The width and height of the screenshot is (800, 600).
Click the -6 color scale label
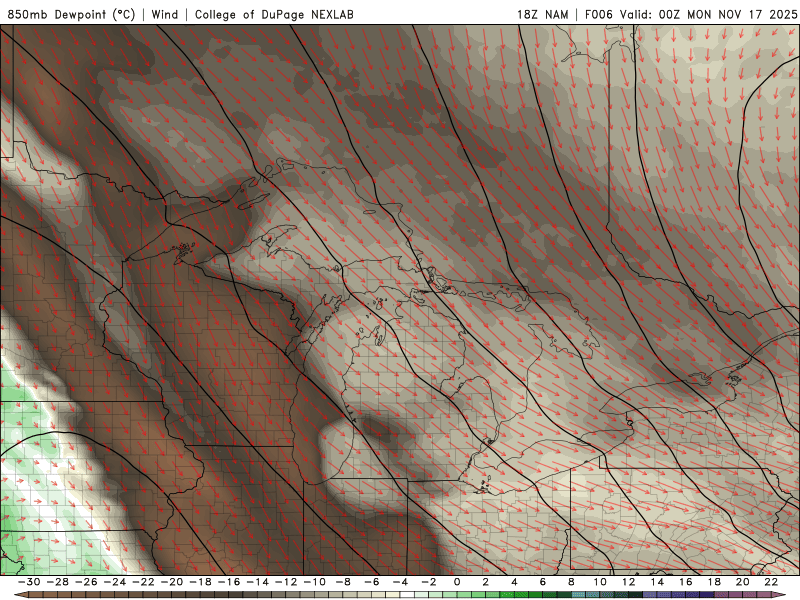[x=372, y=582]
